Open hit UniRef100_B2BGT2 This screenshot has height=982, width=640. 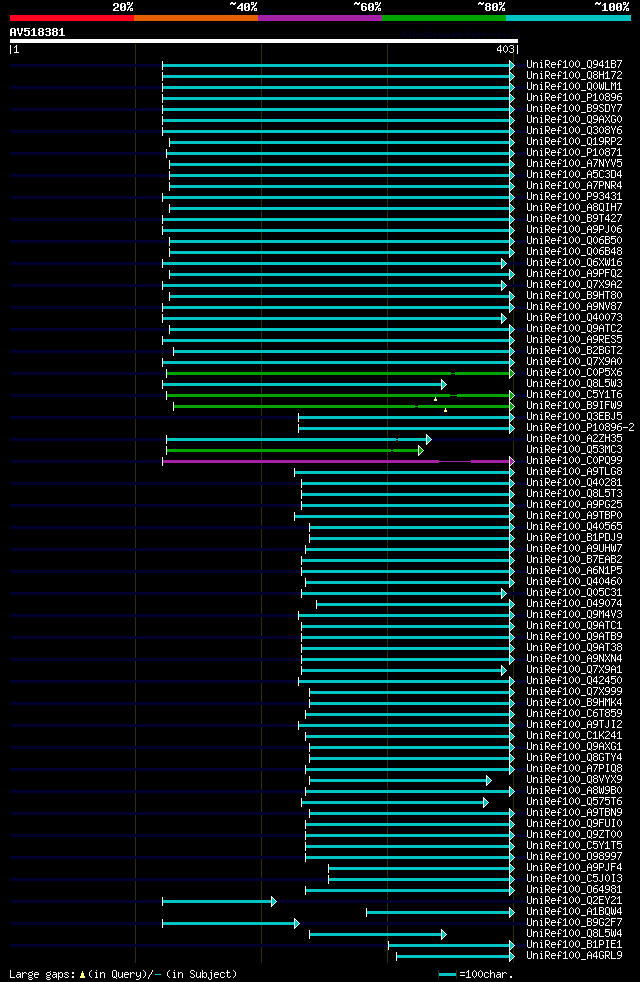pyautogui.click(x=574, y=351)
